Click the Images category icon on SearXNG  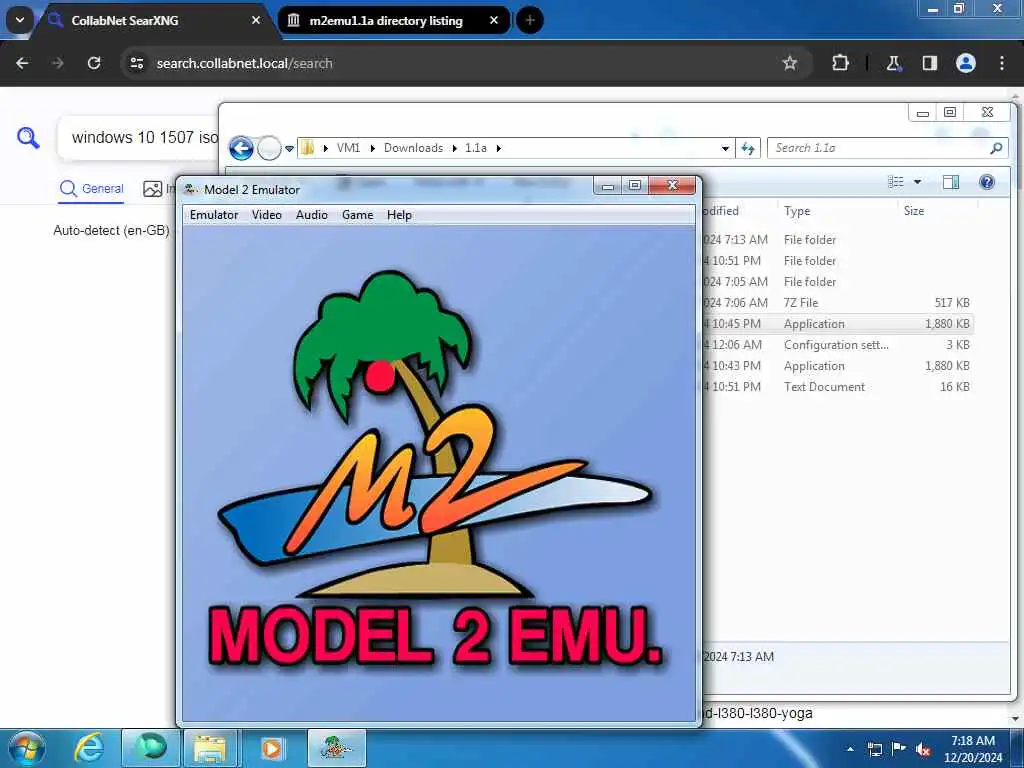click(153, 189)
